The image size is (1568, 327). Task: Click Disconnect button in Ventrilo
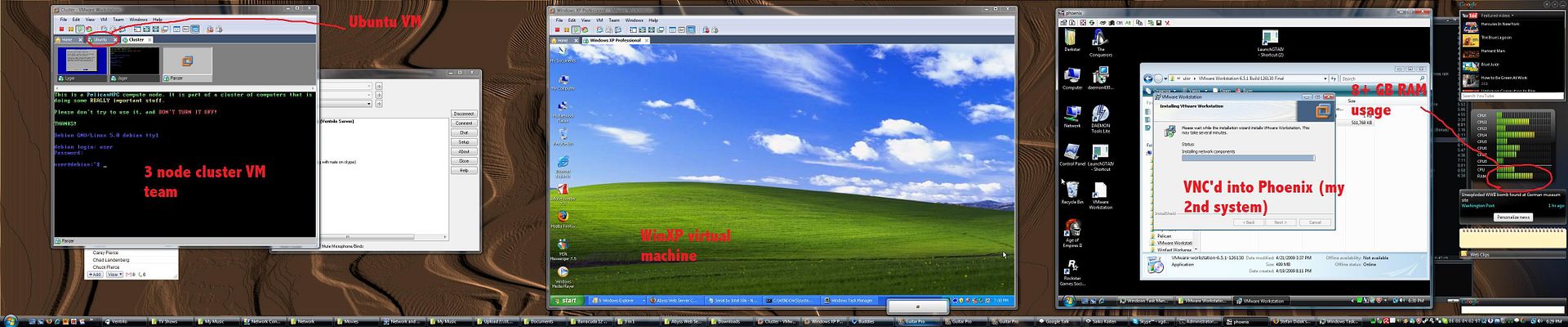click(464, 114)
